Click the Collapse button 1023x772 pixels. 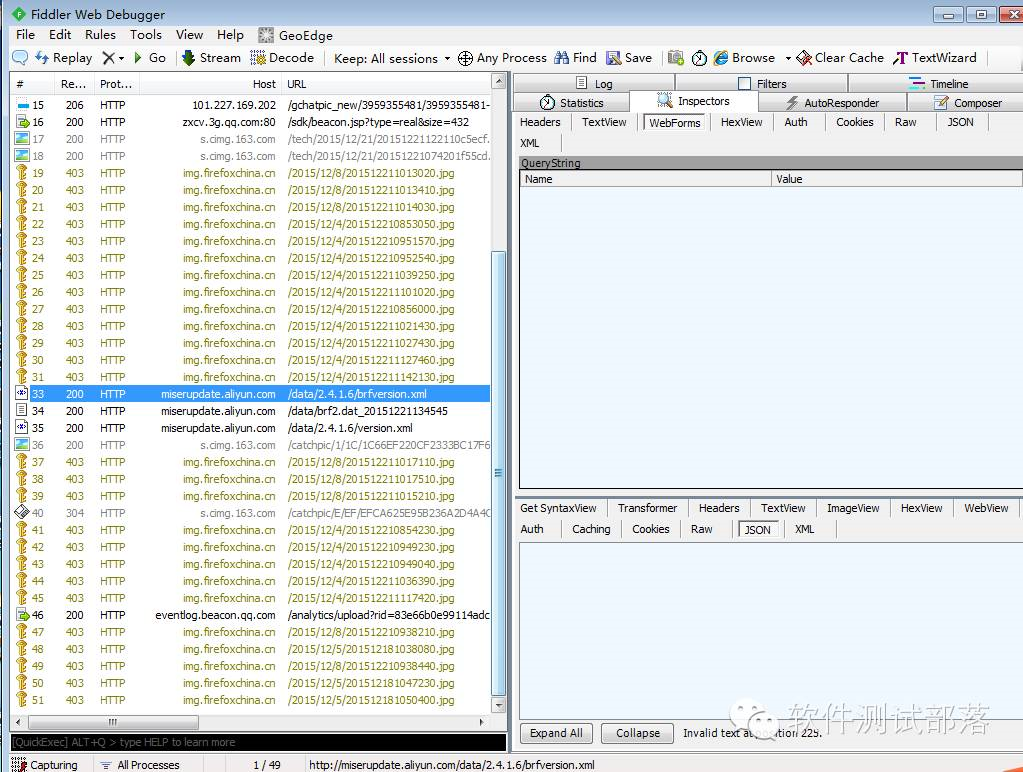[x=637, y=733]
